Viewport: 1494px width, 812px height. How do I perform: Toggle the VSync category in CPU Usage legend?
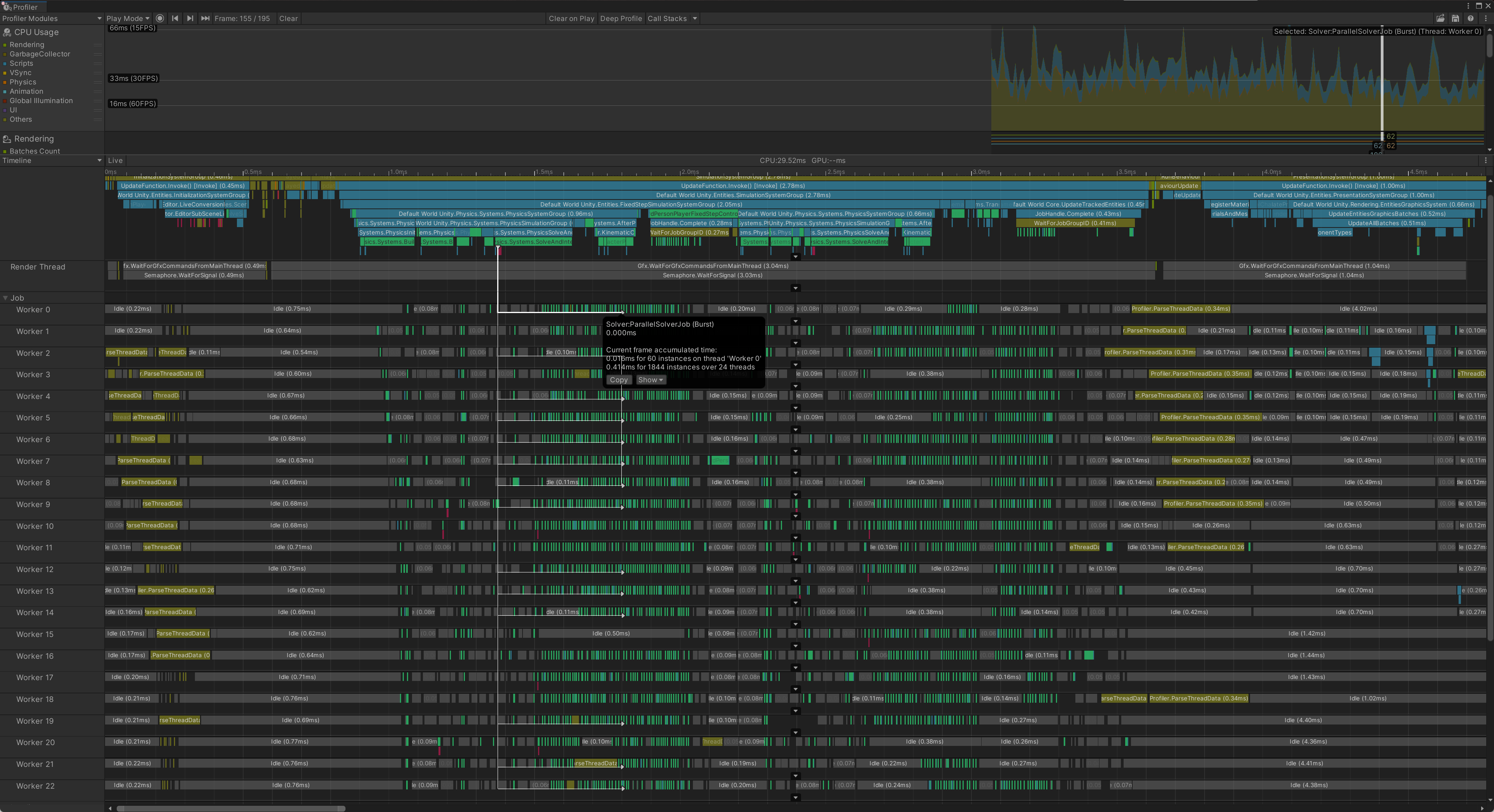tap(21, 72)
